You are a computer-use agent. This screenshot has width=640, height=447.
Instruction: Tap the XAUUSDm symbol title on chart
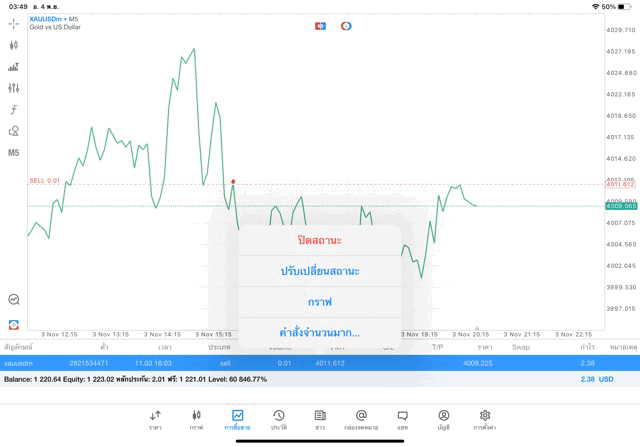pos(45,18)
